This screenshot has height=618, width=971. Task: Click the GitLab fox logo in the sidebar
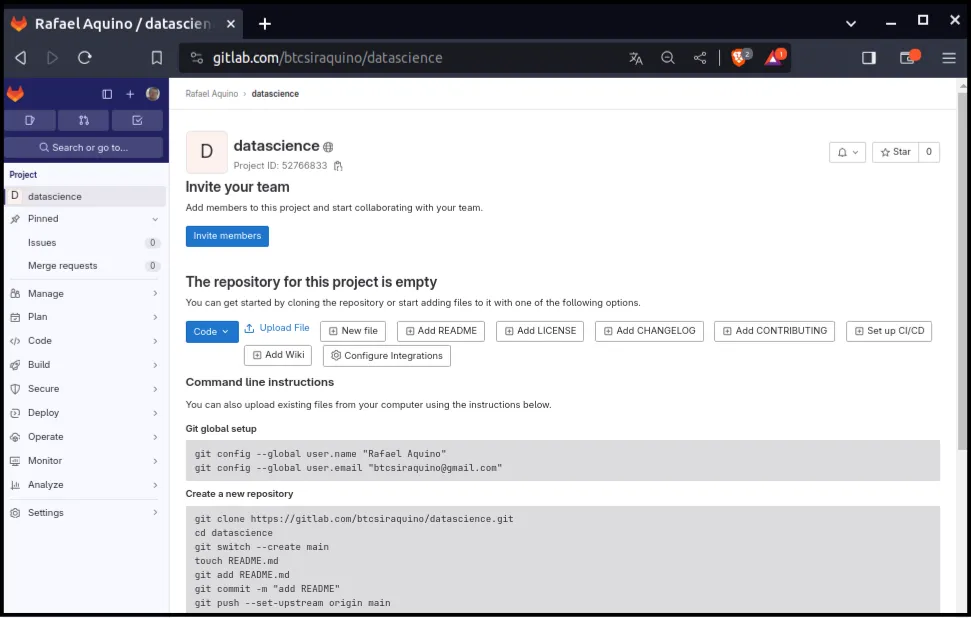(15, 94)
